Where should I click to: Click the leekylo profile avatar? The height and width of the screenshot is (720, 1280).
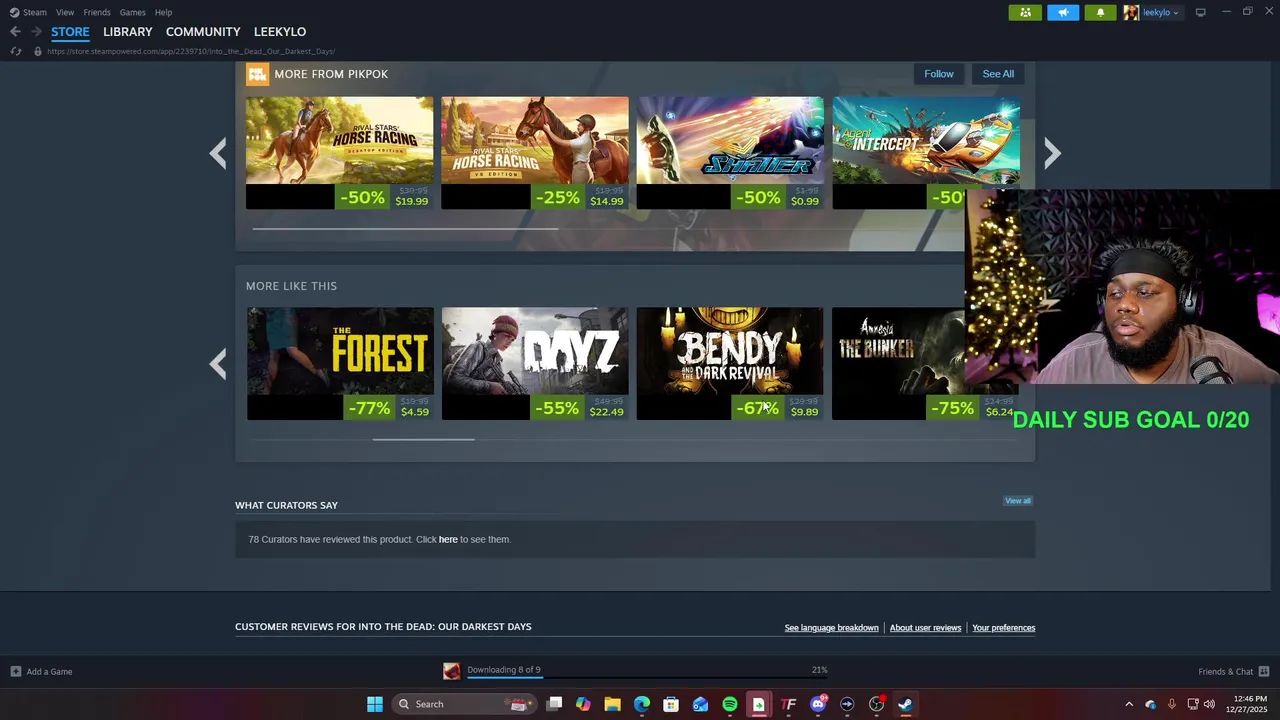pos(1131,12)
